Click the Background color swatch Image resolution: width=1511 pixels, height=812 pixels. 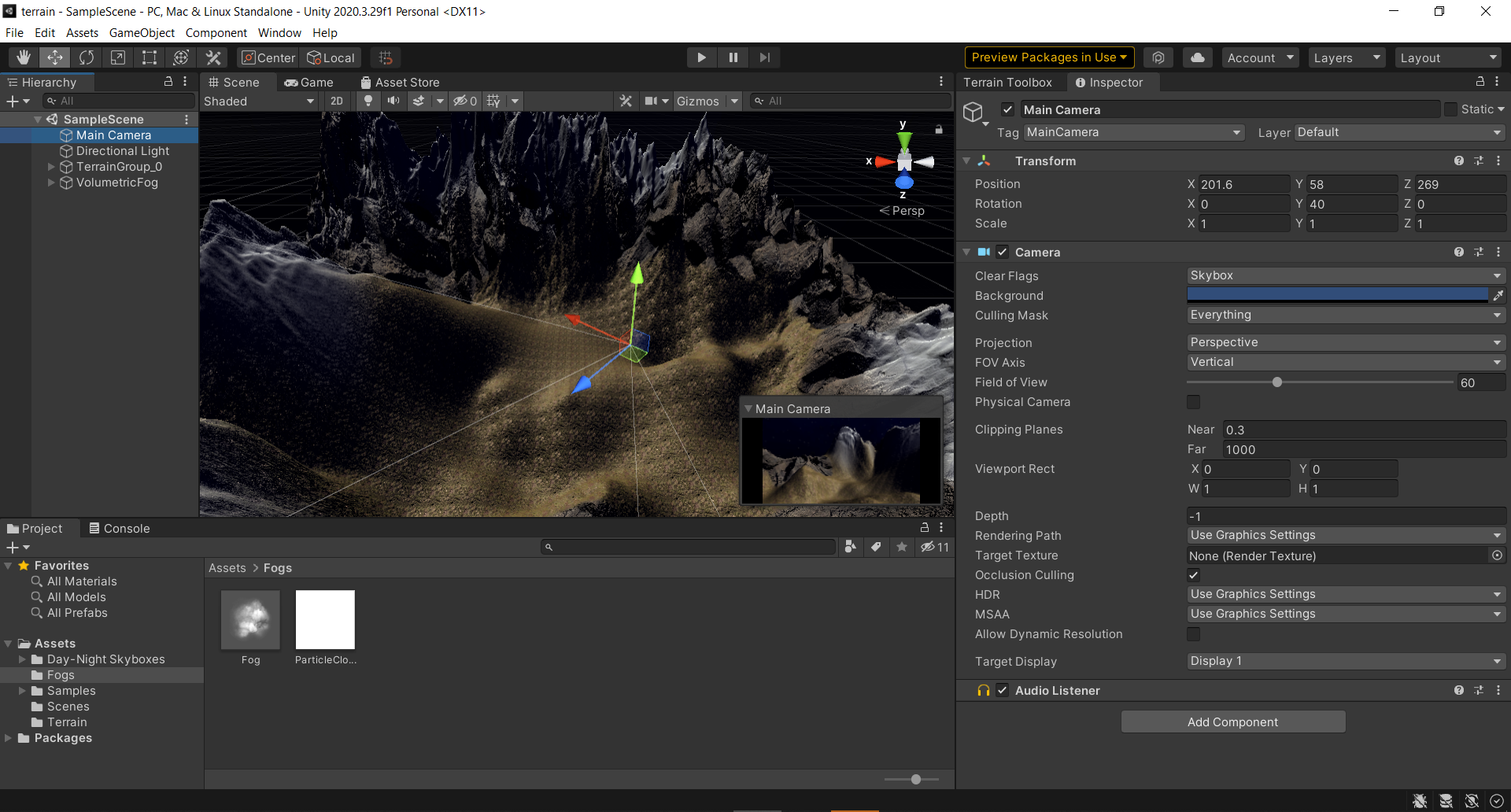click(1337, 295)
